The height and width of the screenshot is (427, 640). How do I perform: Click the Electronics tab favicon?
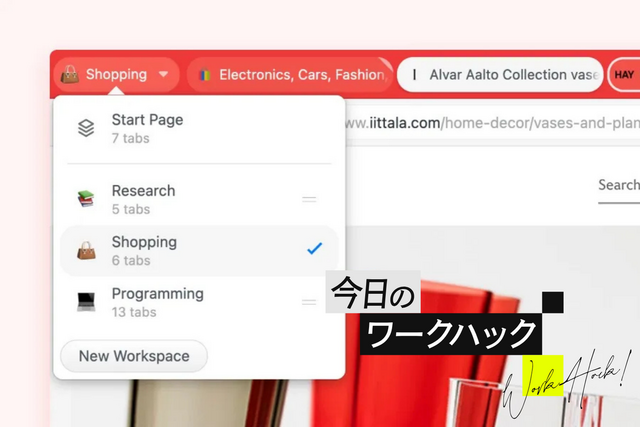coord(204,75)
